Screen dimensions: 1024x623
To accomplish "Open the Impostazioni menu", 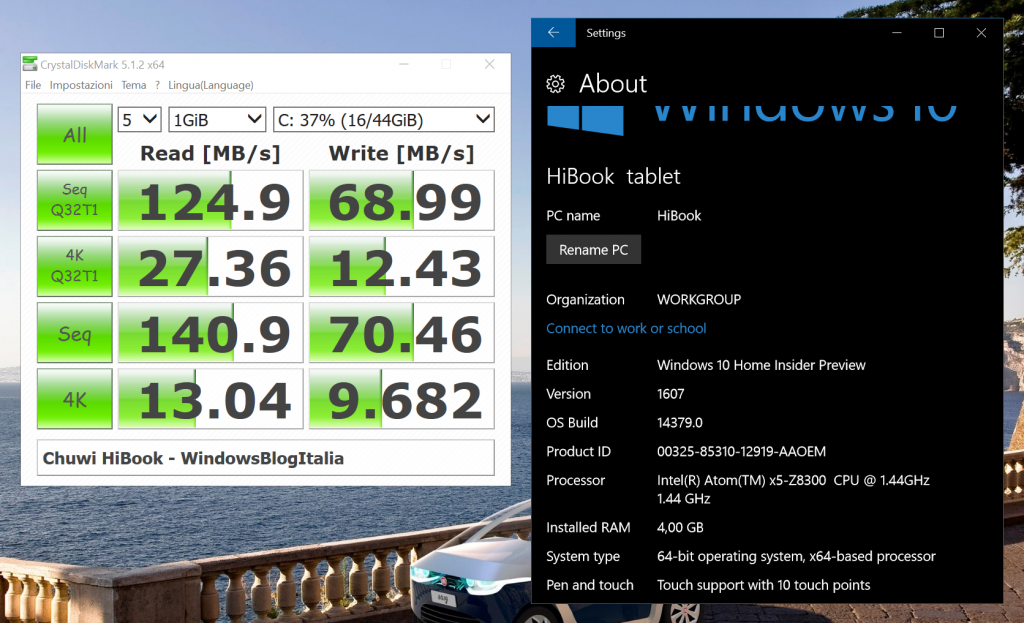I will [81, 85].
